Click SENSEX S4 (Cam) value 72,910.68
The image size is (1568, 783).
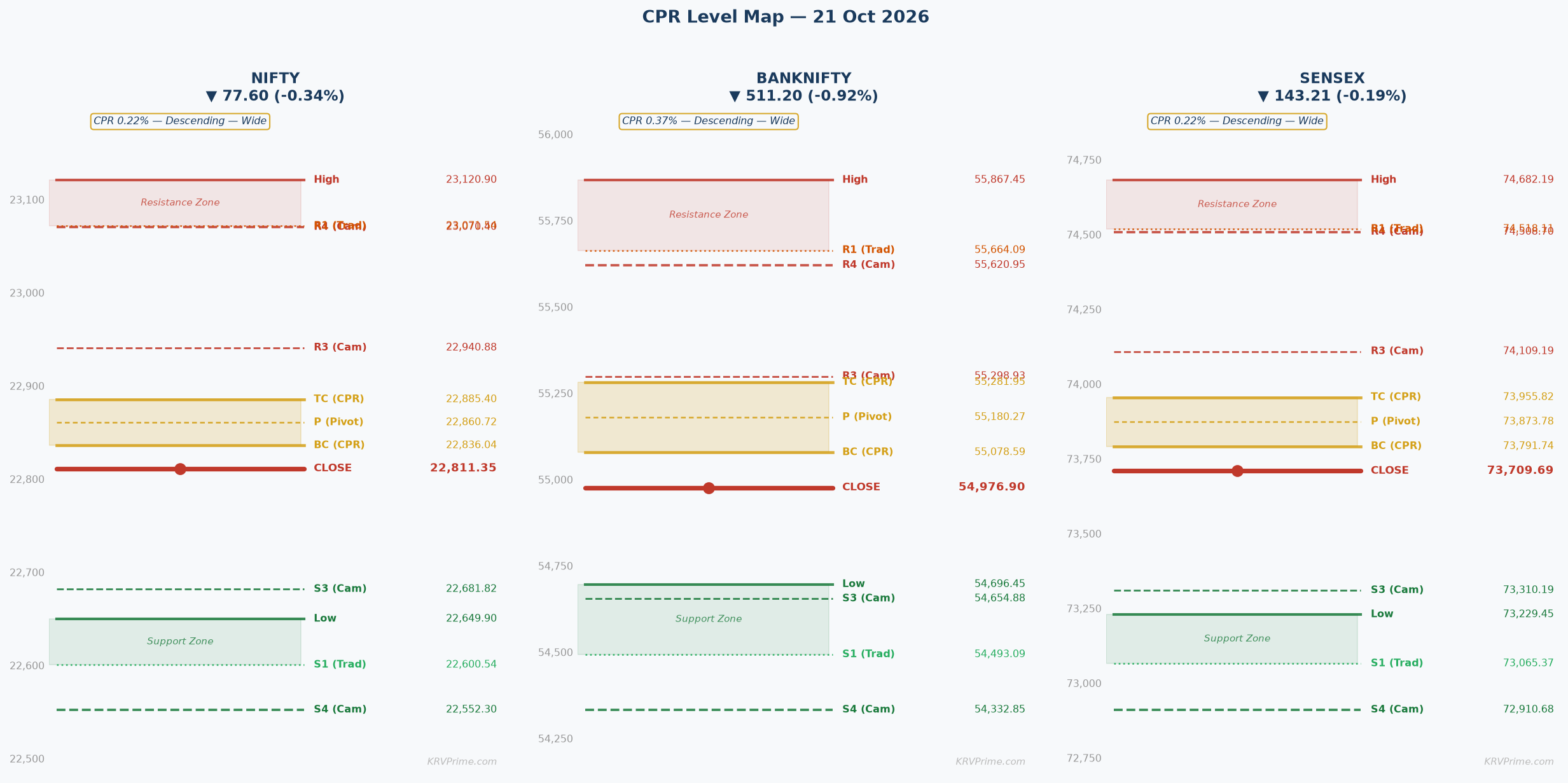pos(1529,709)
